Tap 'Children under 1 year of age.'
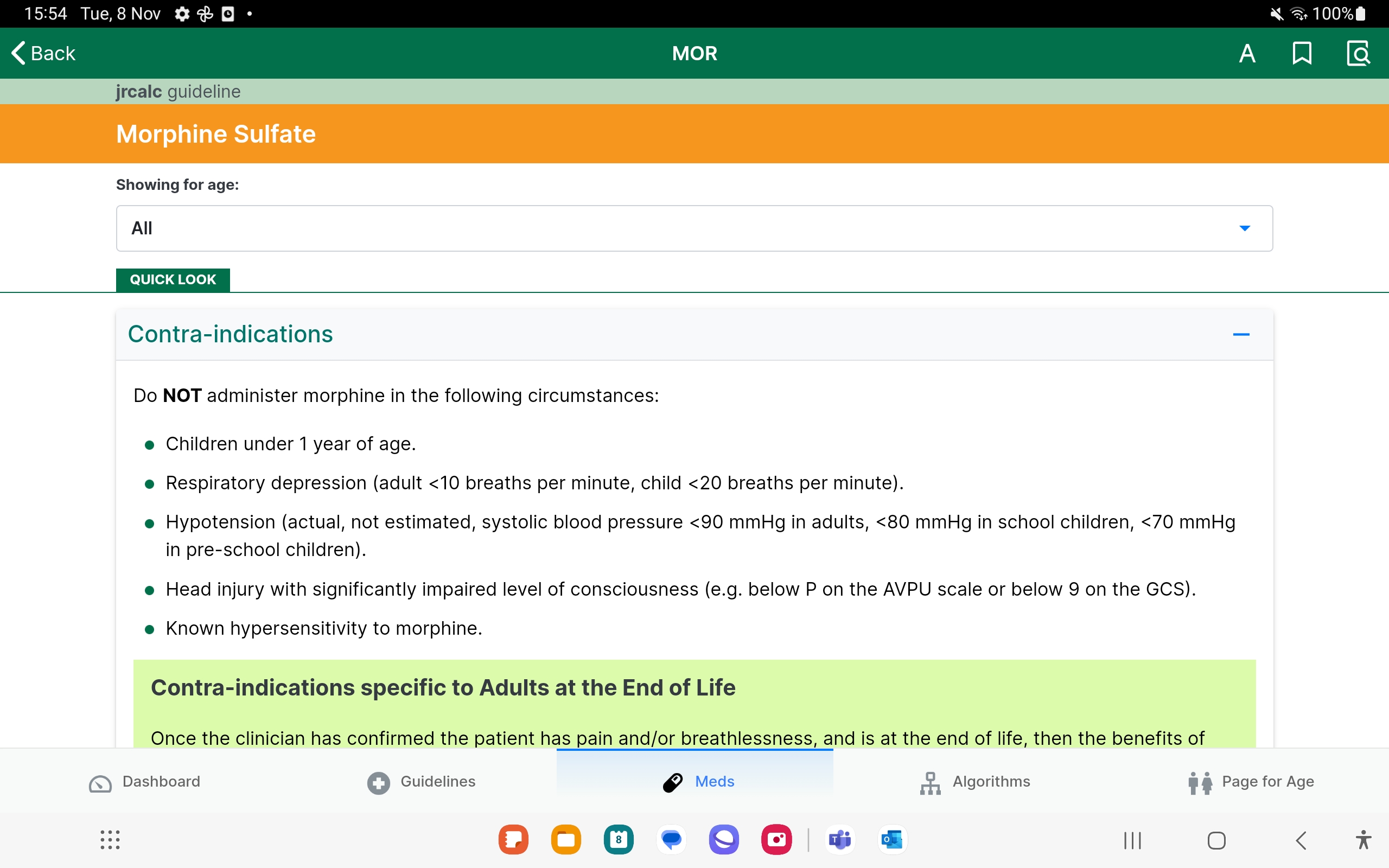The image size is (1389, 868). point(291,444)
